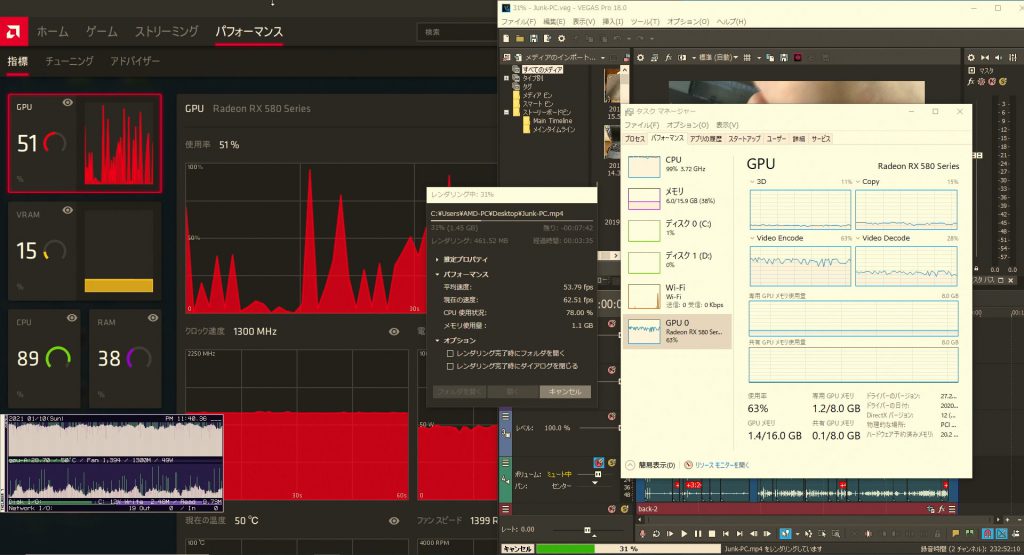This screenshot has width=1024, height=555.
Task: Open the リソース モニターを開く link
Action: tap(726, 465)
